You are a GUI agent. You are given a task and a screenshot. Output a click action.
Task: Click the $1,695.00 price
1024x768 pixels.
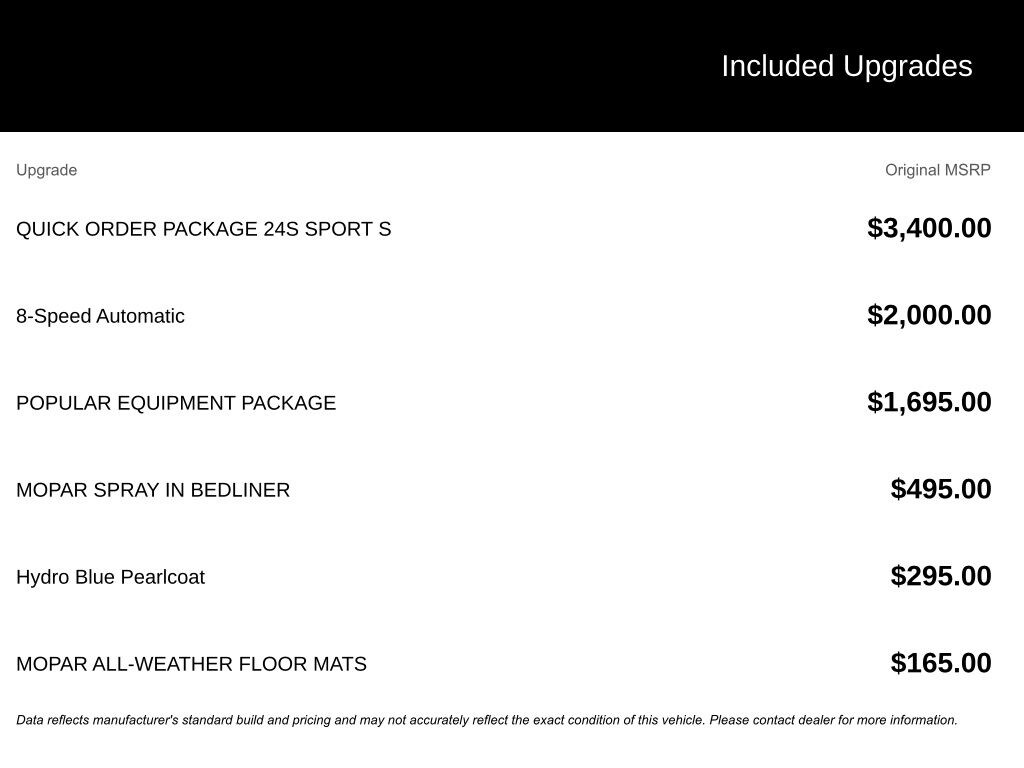929,402
